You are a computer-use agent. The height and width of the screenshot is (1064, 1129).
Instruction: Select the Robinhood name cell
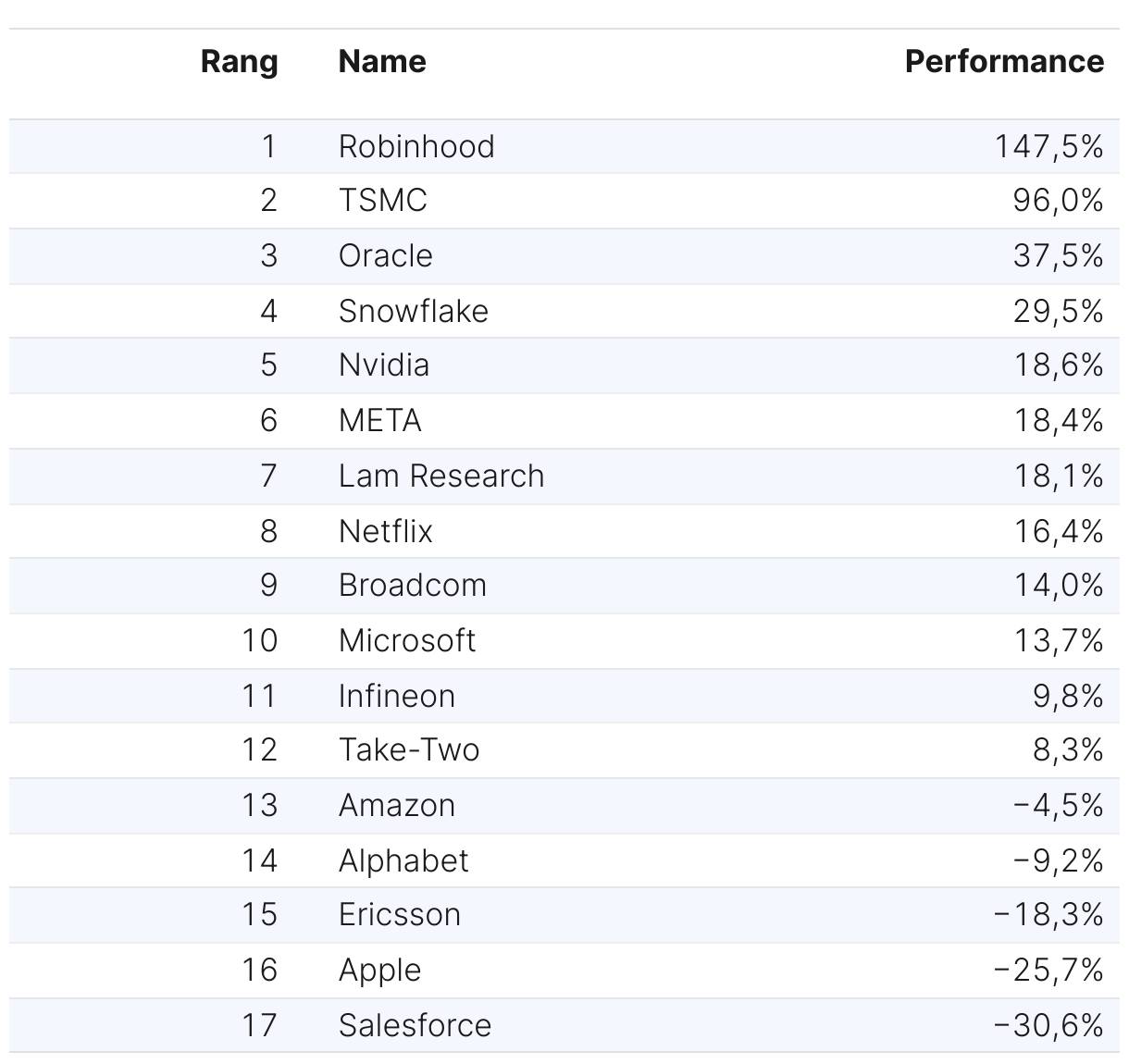coord(416,146)
